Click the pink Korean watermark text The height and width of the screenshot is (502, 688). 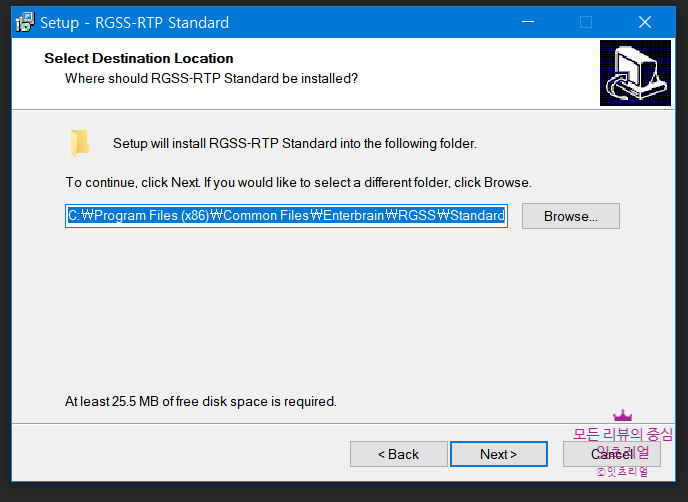coord(623,442)
